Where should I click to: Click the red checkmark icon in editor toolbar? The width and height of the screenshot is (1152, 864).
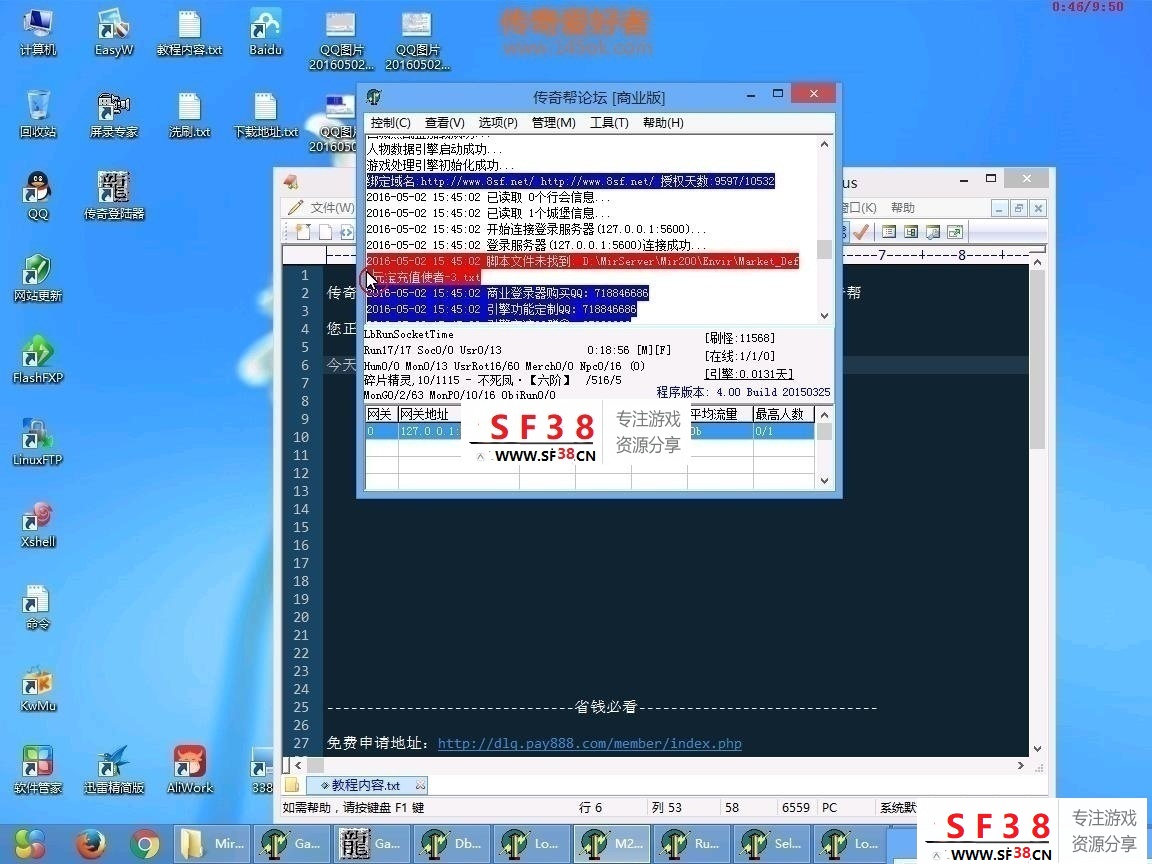coord(861,232)
